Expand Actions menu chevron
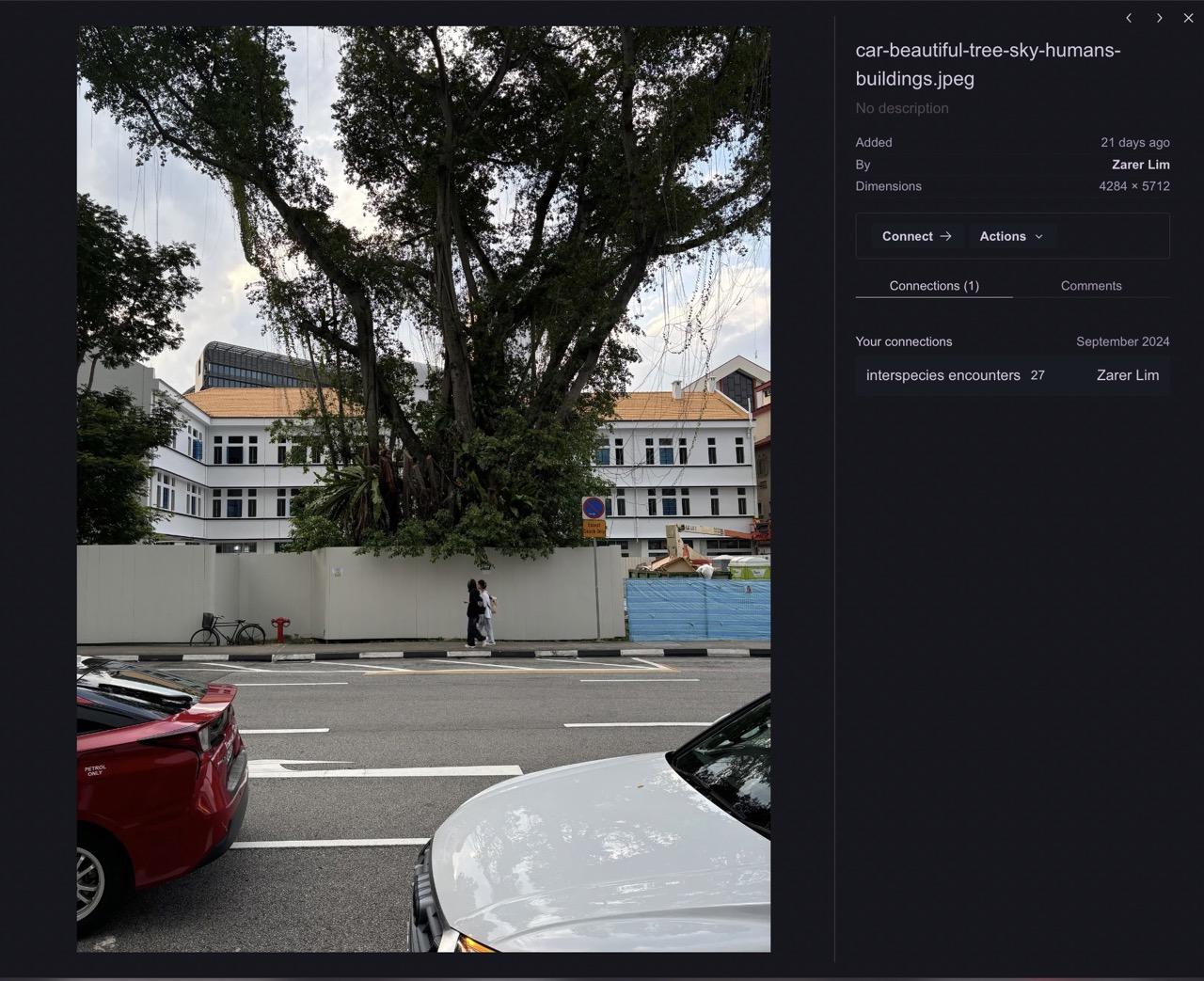This screenshot has height=981, width=1204. pos(1038,236)
